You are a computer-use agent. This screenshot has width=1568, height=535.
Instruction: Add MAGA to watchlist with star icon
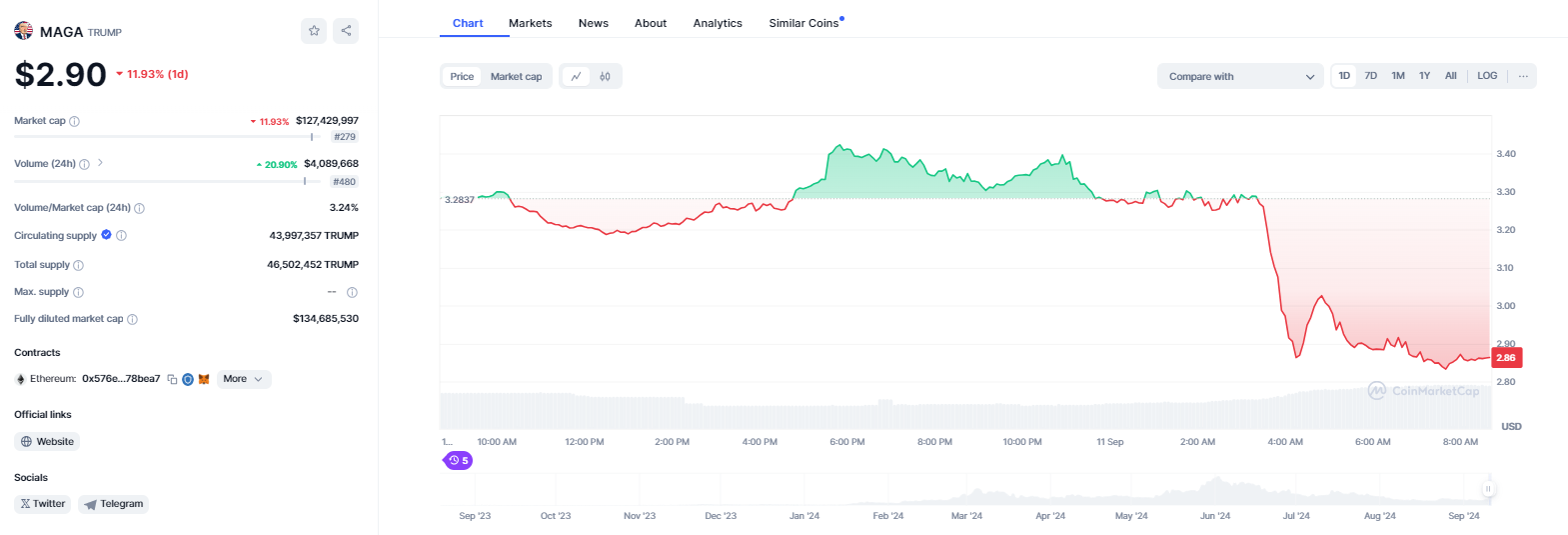[314, 31]
